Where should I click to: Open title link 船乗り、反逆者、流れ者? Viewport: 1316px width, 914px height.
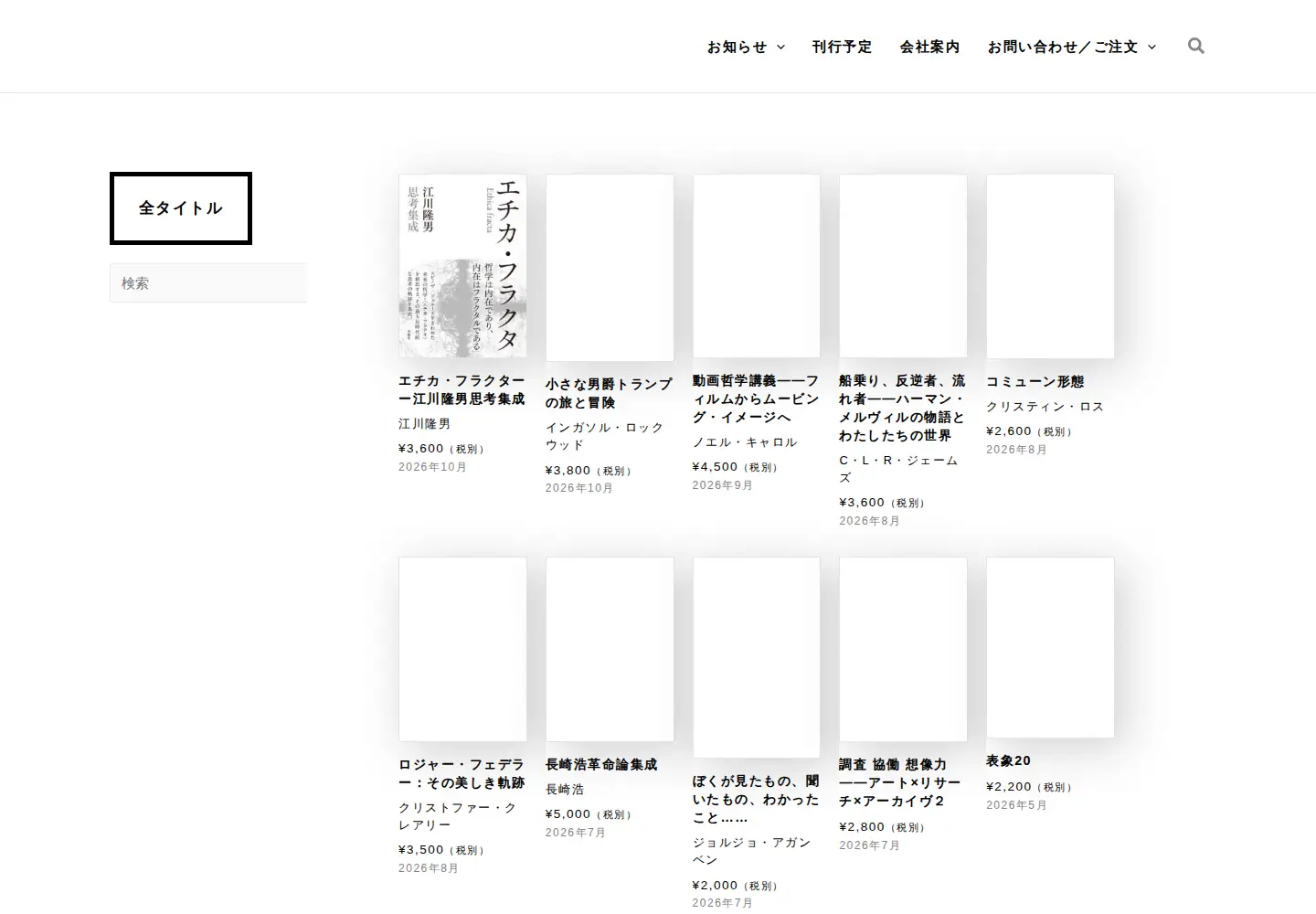[x=902, y=408]
